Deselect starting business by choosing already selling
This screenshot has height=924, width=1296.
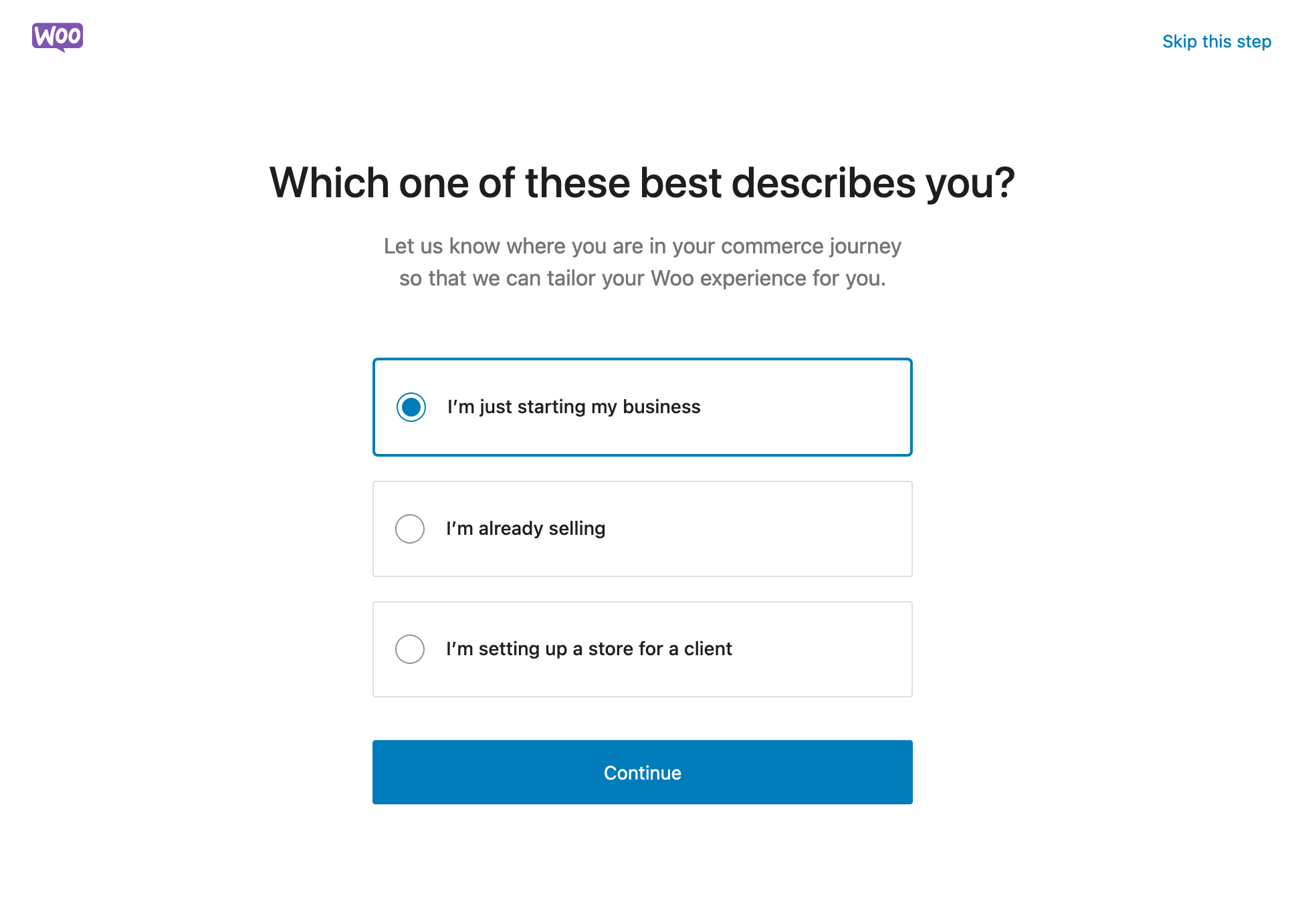410,528
